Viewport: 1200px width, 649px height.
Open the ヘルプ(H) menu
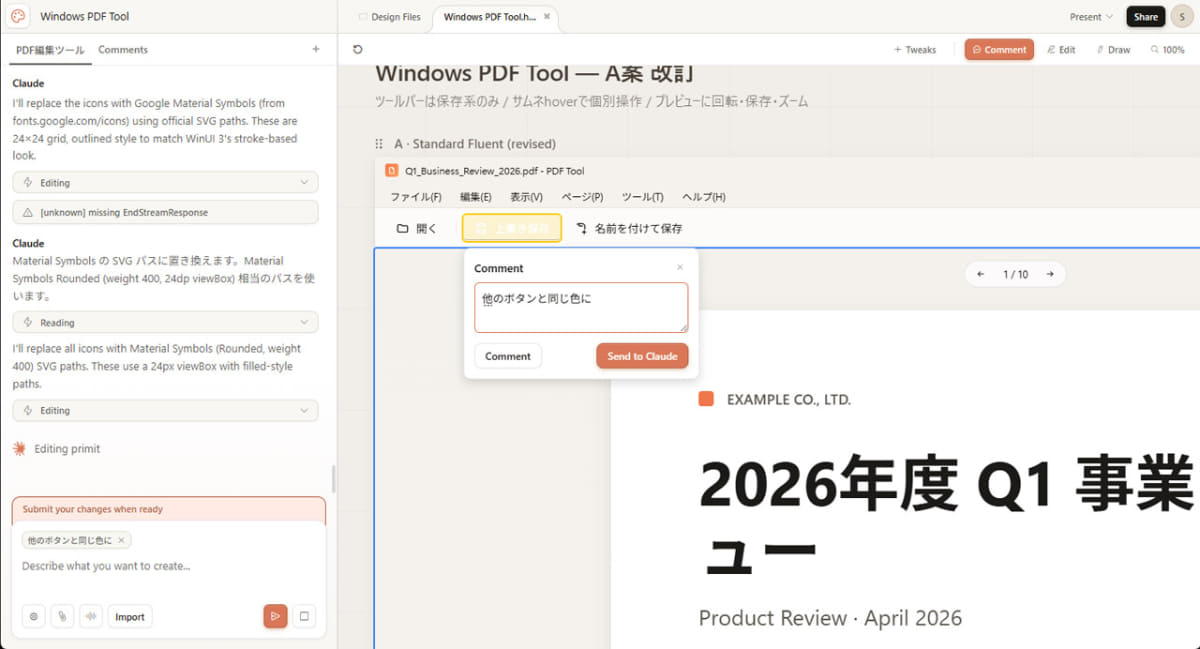tap(703, 197)
